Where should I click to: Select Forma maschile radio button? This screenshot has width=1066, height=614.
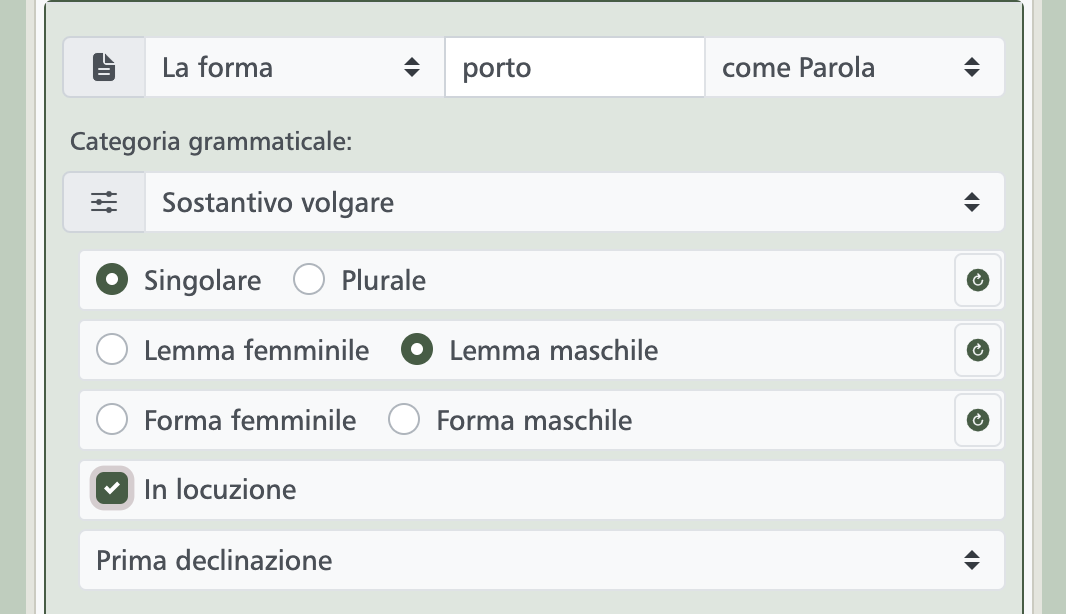point(404,420)
